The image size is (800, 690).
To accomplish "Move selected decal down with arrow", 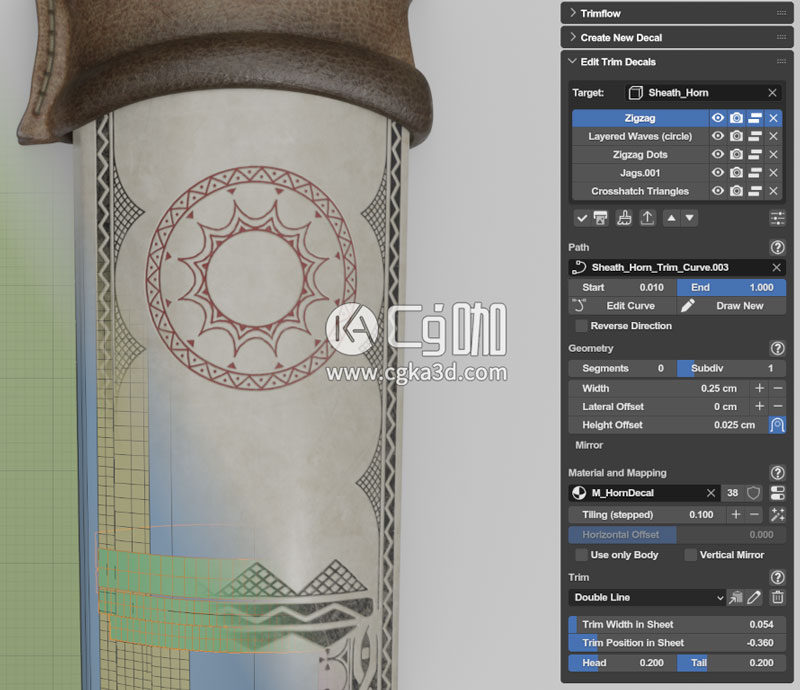I will 690,218.
